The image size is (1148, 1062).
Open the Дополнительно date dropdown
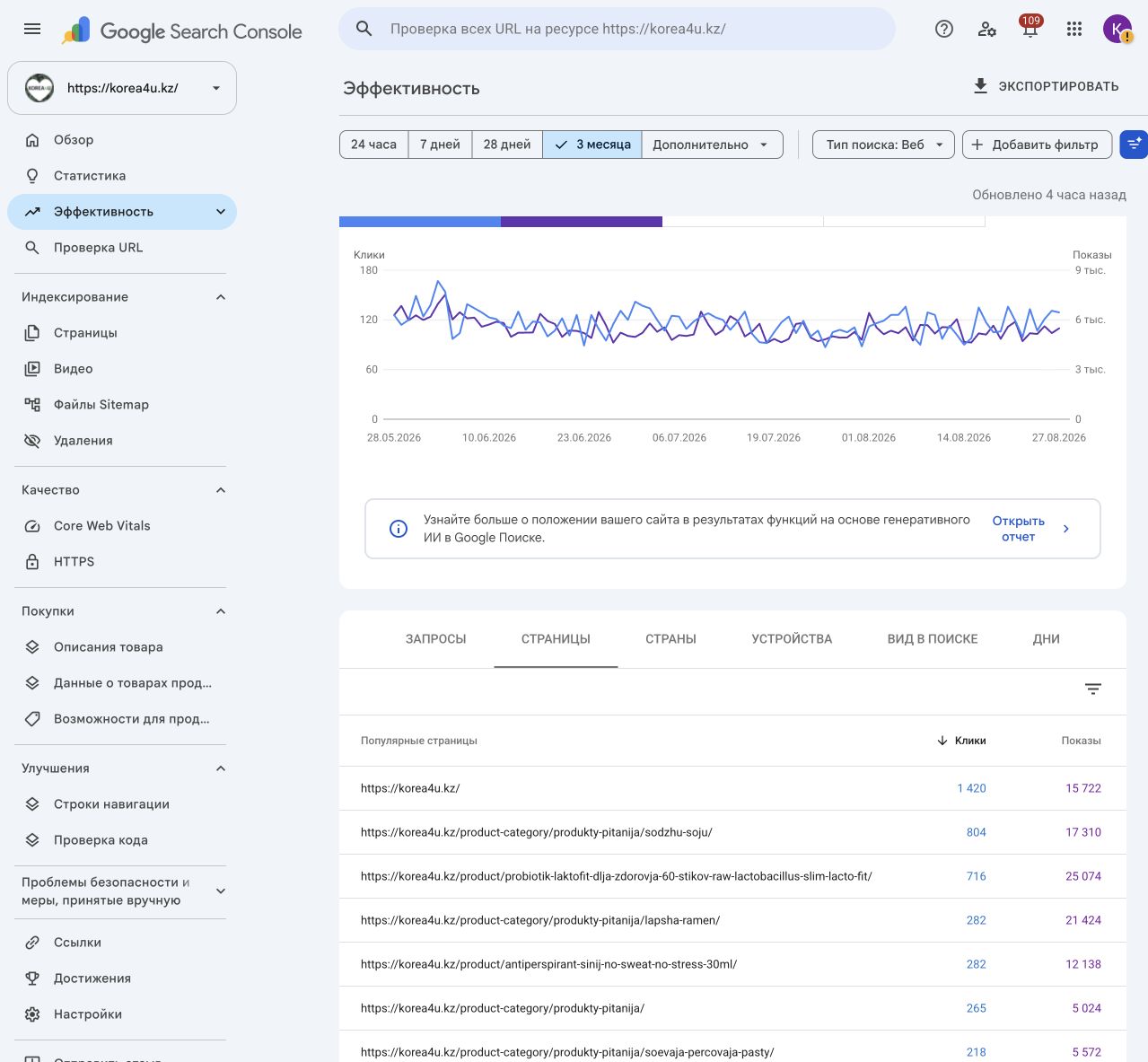pos(712,145)
